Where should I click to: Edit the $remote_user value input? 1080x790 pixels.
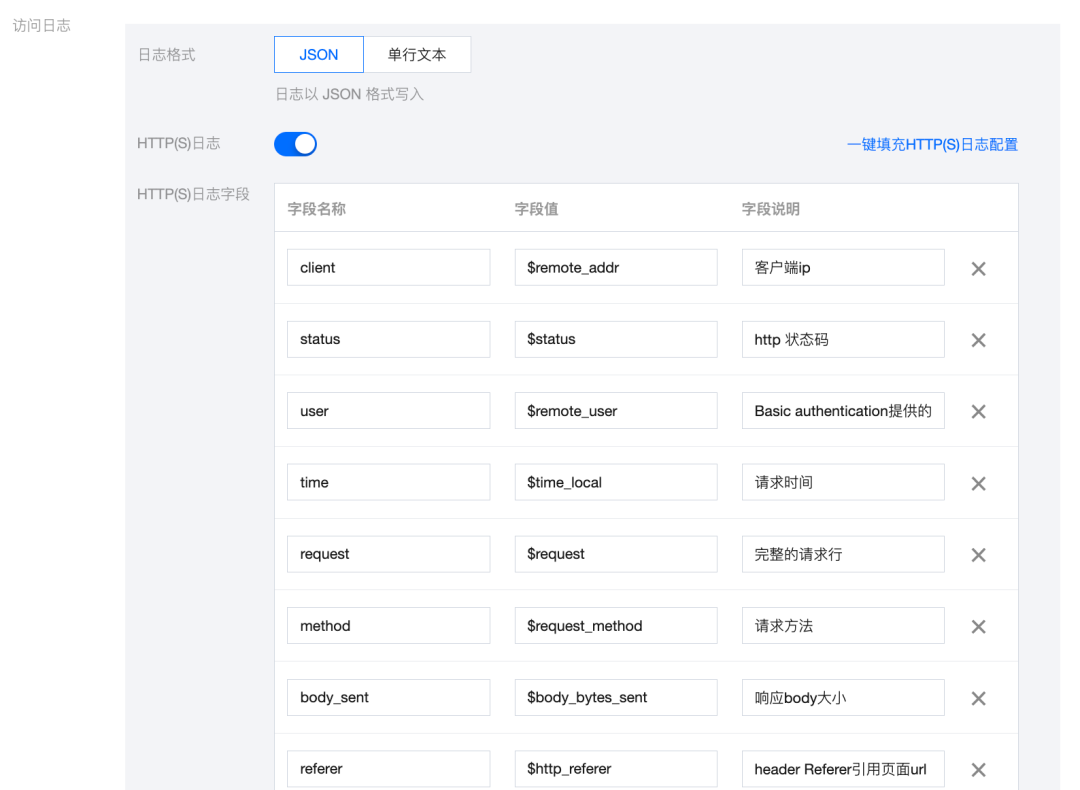click(616, 410)
